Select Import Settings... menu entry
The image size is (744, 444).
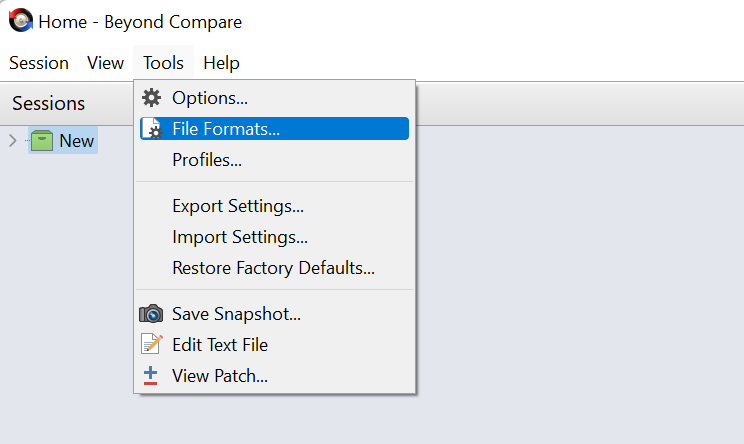pyautogui.click(x=240, y=238)
